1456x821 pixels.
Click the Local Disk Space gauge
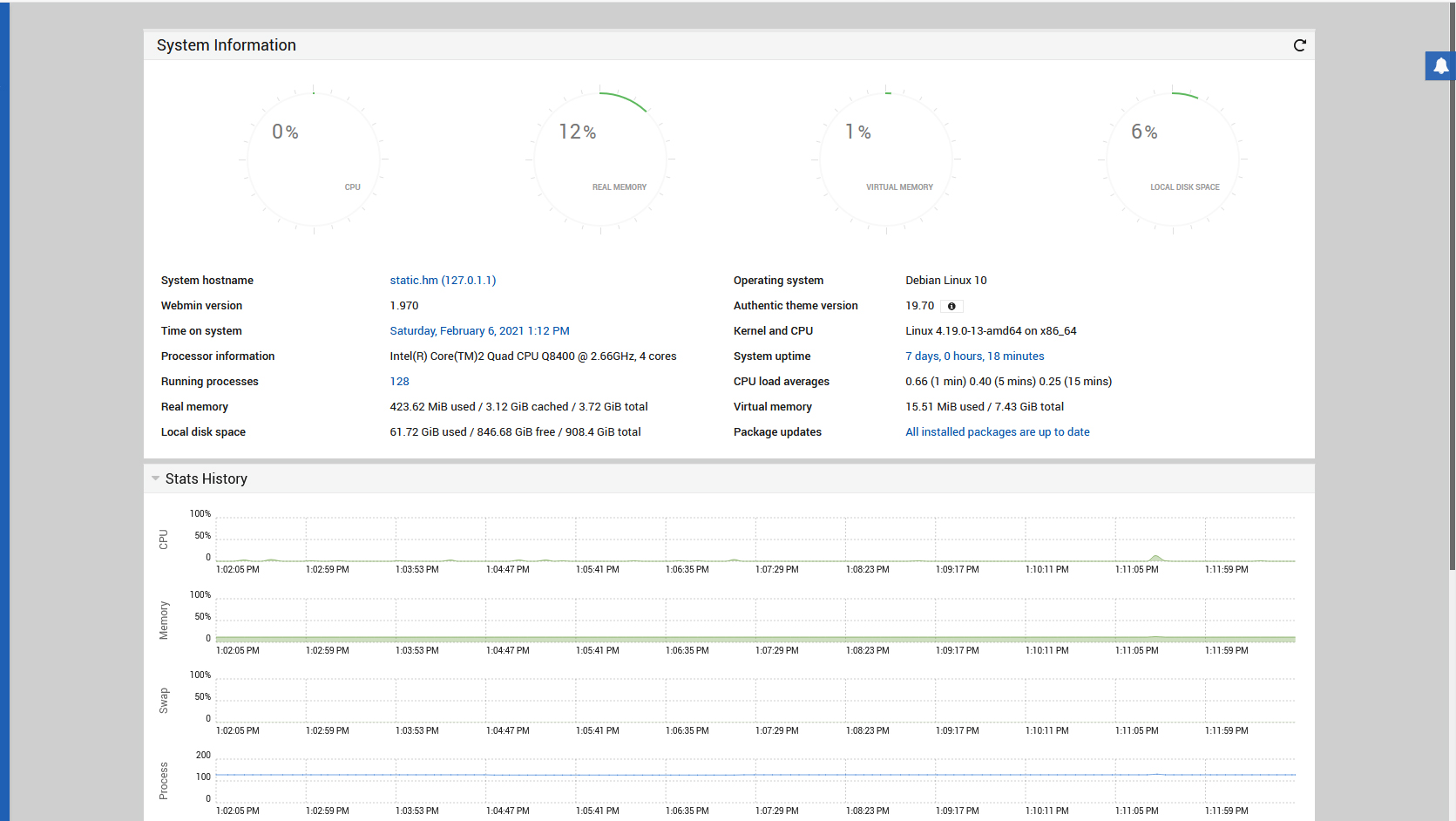[x=1173, y=159]
